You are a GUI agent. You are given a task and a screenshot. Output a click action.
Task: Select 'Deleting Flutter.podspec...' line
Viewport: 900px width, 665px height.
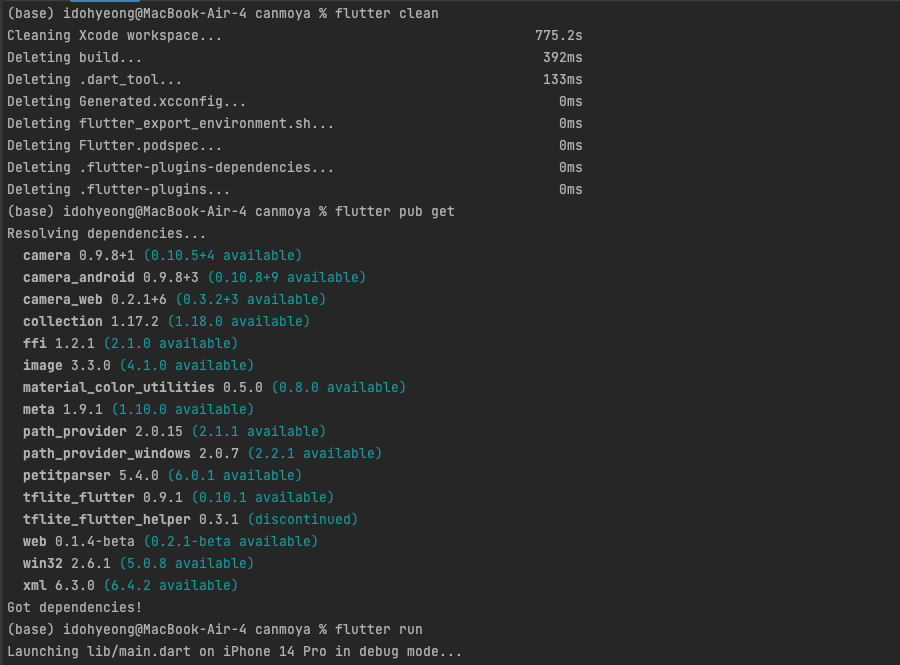point(114,145)
